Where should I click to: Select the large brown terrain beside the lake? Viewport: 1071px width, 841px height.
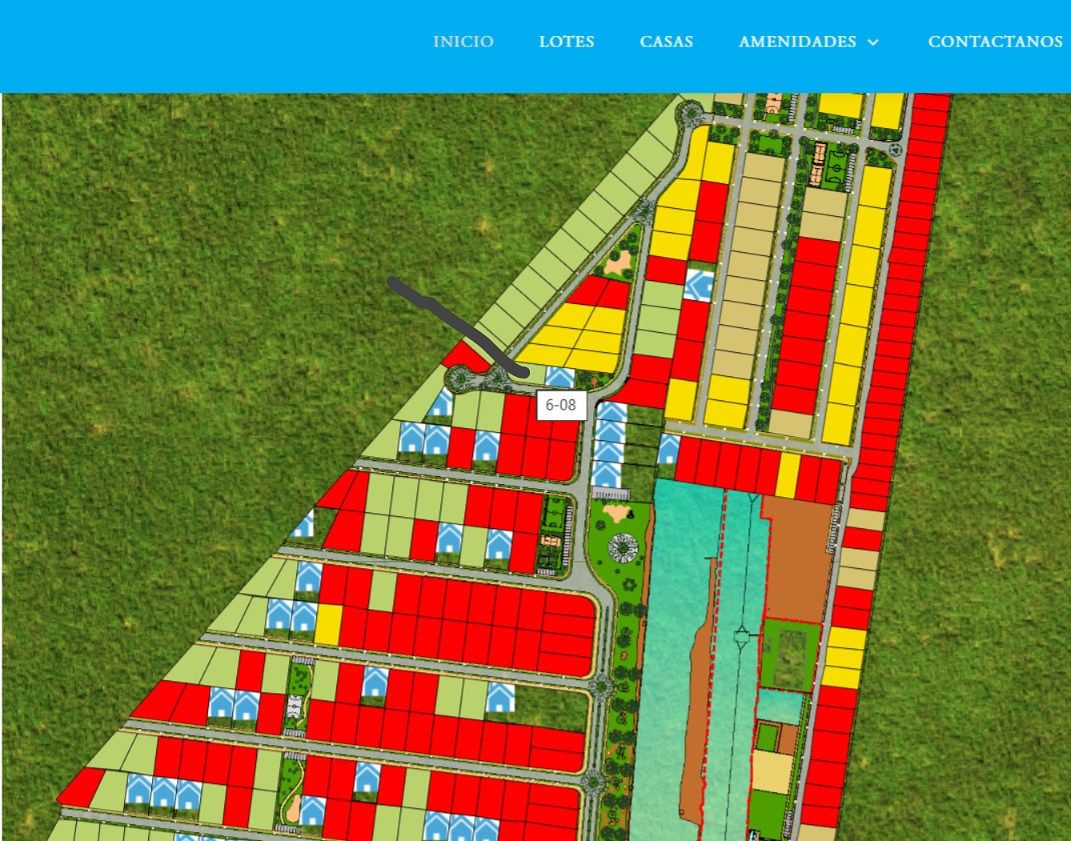(x=797, y=560)
